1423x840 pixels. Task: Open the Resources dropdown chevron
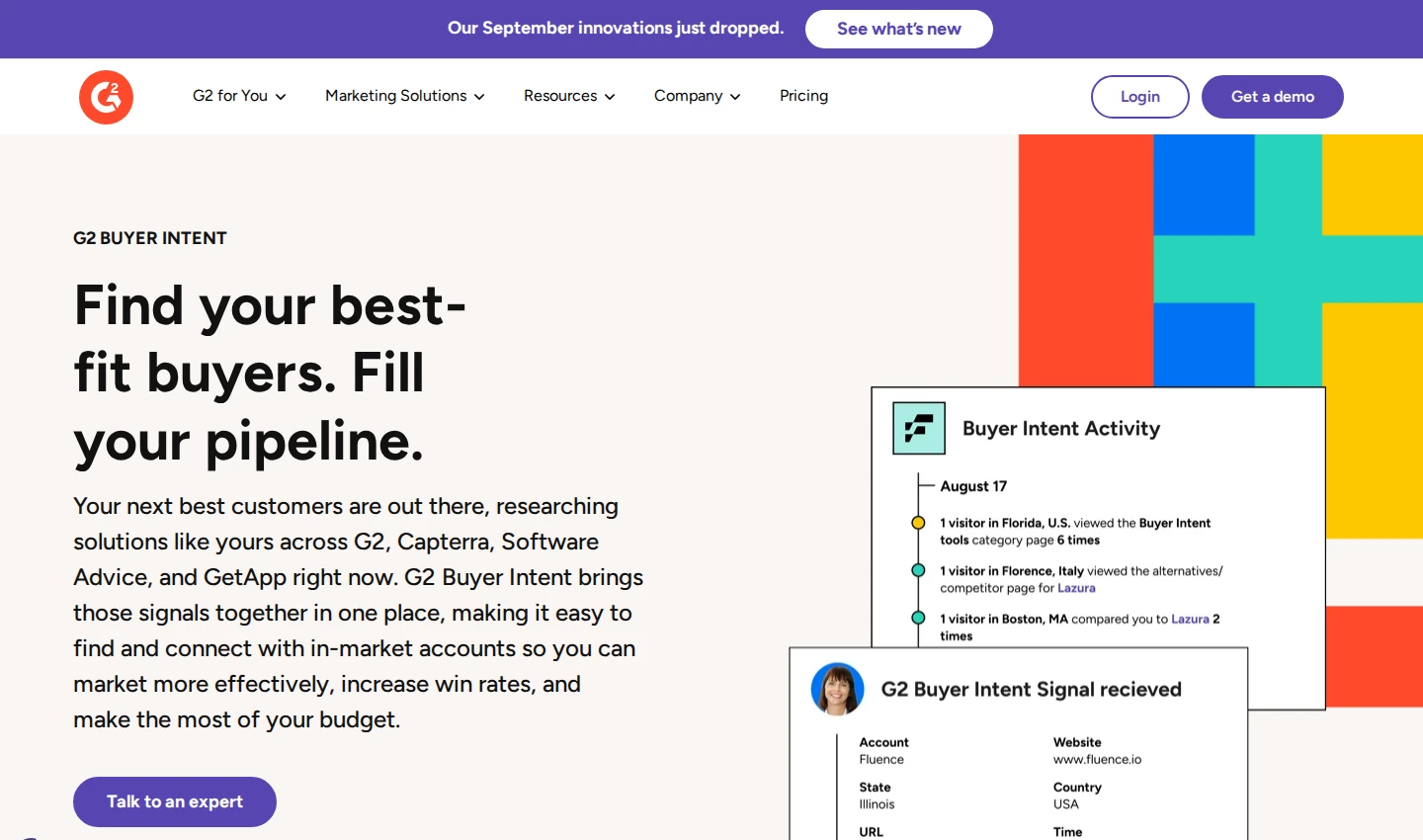point(610,97)
